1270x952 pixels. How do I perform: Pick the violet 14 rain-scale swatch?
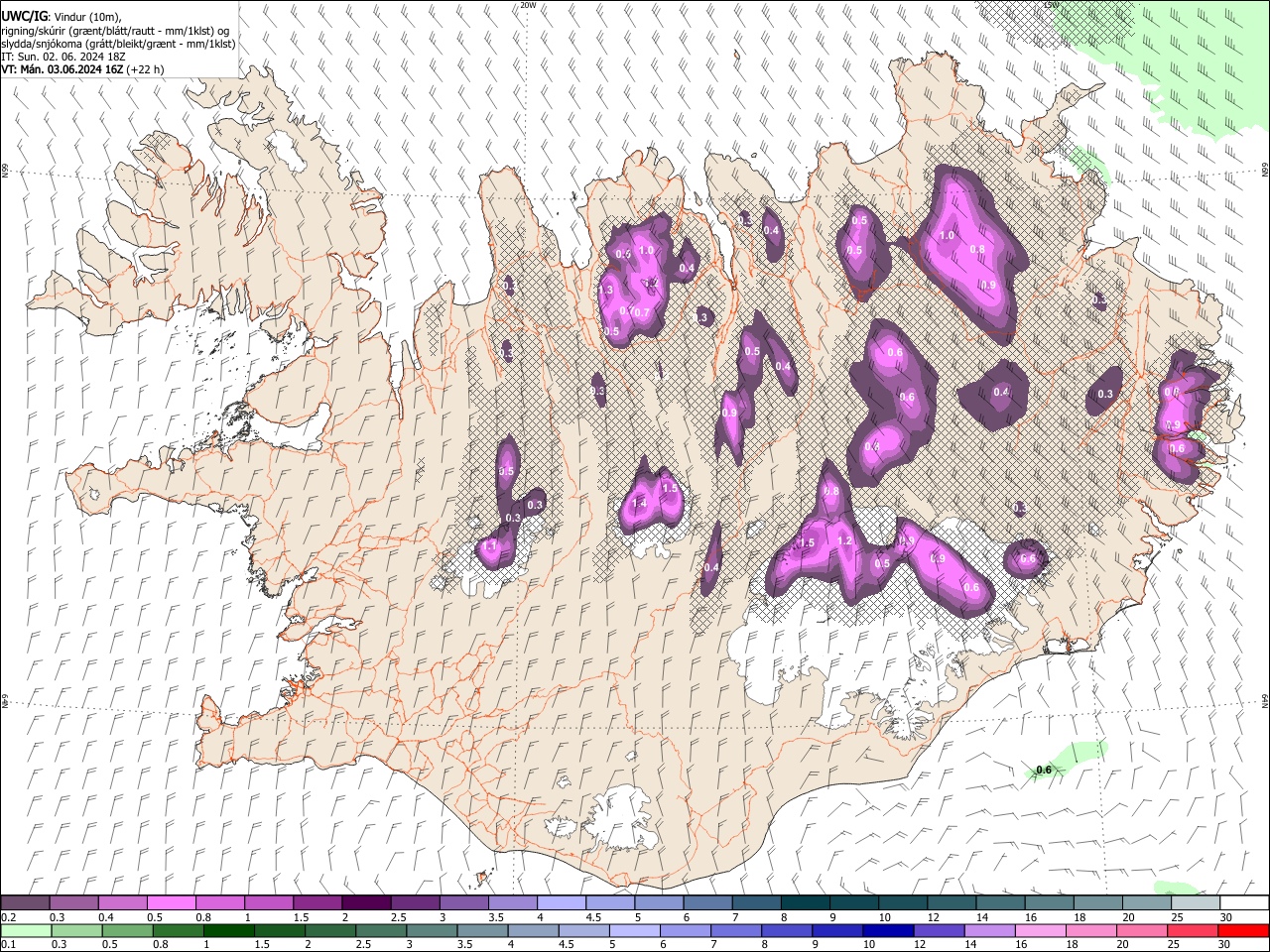[989, 931]
